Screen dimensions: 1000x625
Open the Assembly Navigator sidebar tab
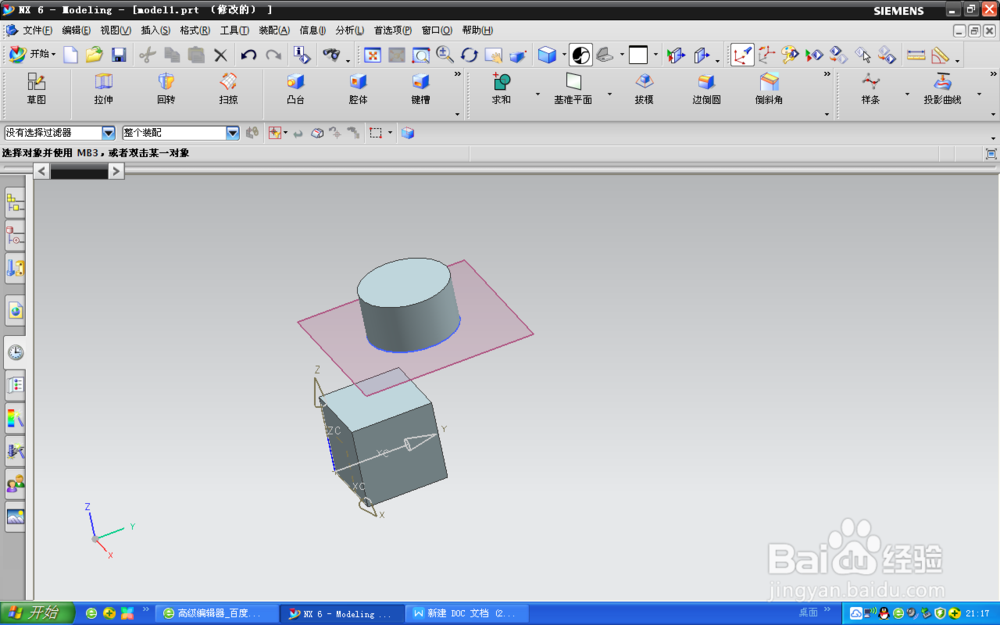[15, 203]
